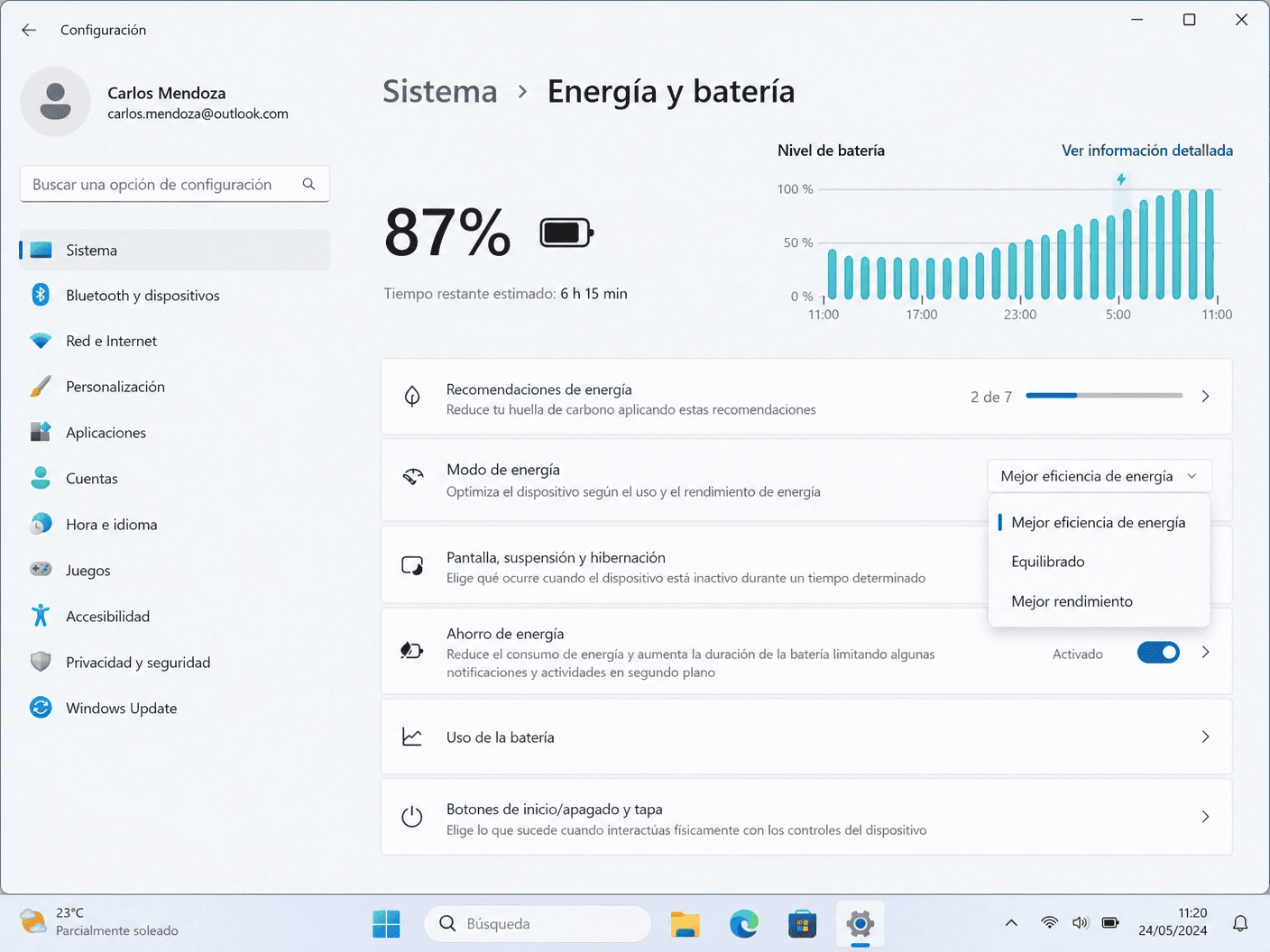Click the Carlos Mendoza profile avatar
Screen dimensions: 1270x952
coord(55,102)
